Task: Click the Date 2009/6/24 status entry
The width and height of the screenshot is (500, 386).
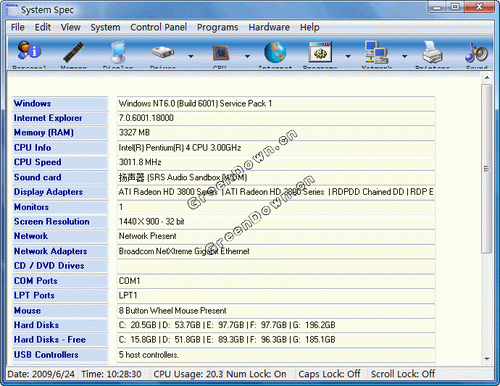Action: tap(41, 374)
